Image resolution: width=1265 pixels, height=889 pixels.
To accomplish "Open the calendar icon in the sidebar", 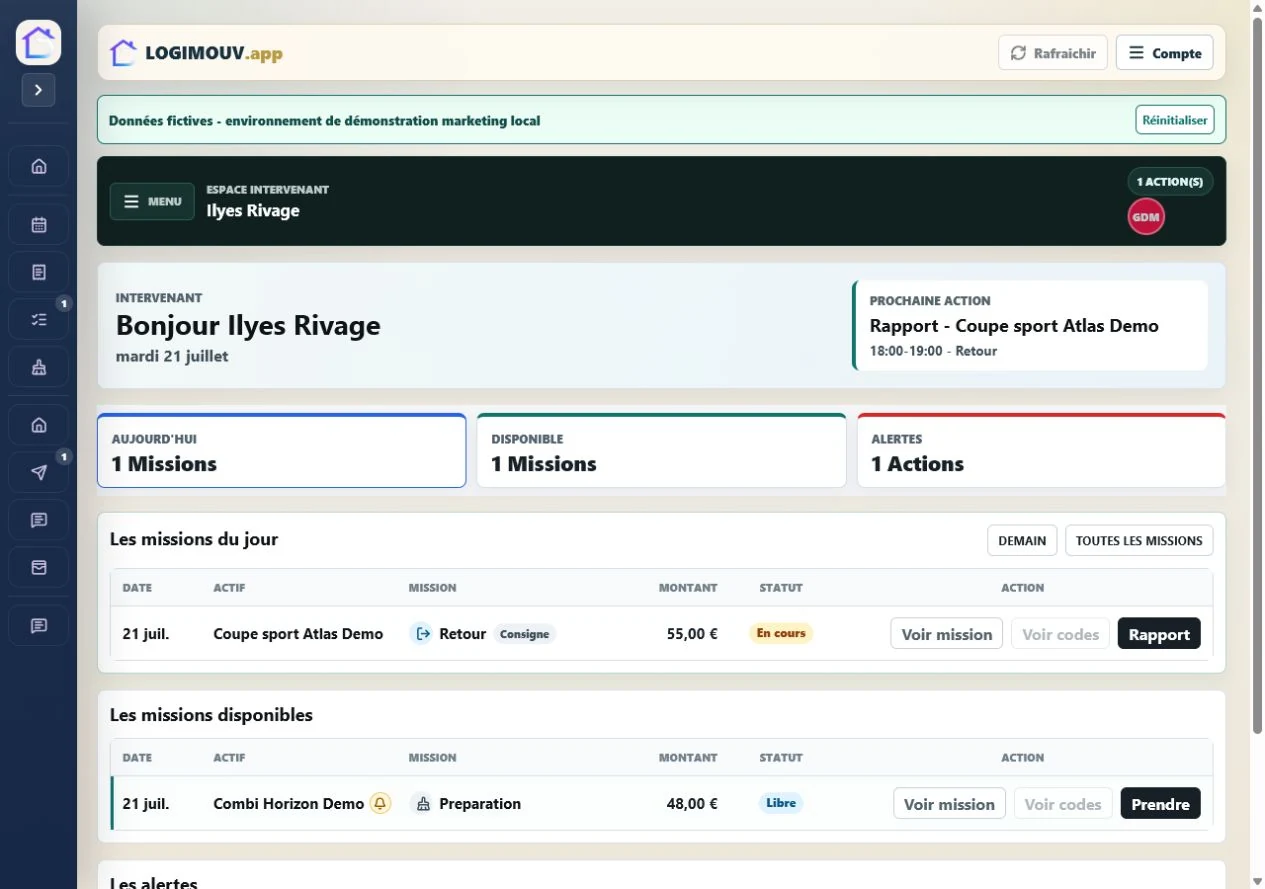I will (38, 225).
